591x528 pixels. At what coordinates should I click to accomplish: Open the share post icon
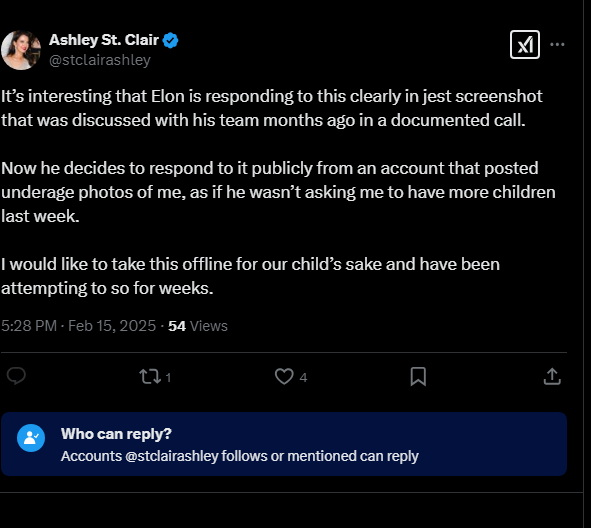click(x=552, y=376)
